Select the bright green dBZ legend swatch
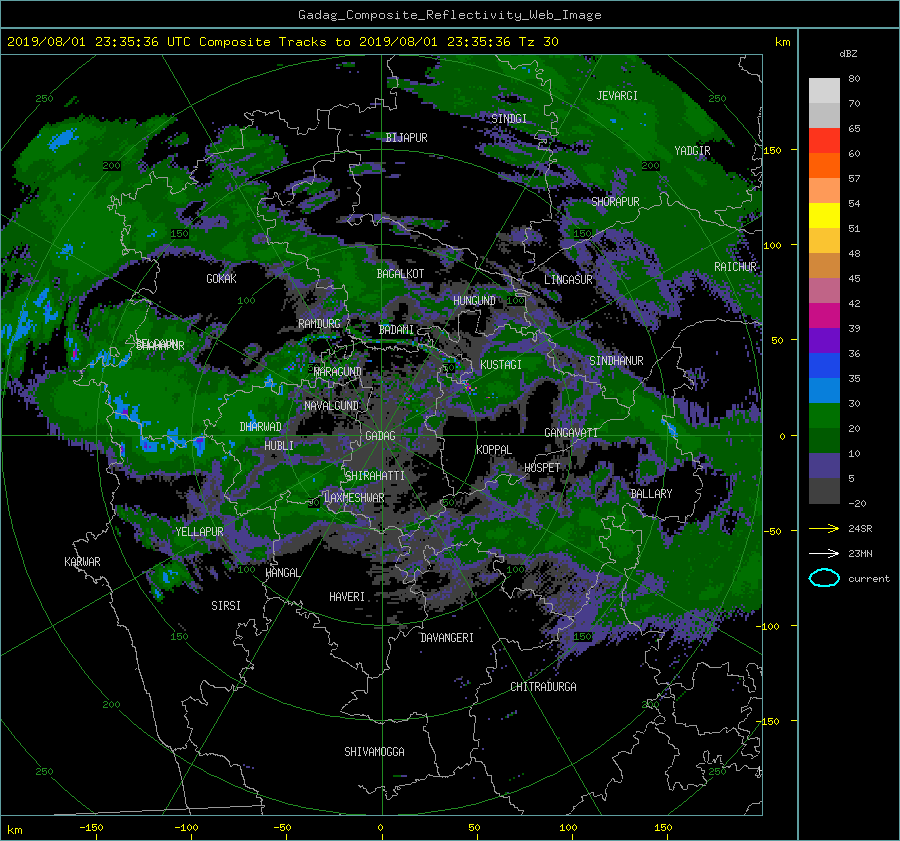 coord(824,415)
